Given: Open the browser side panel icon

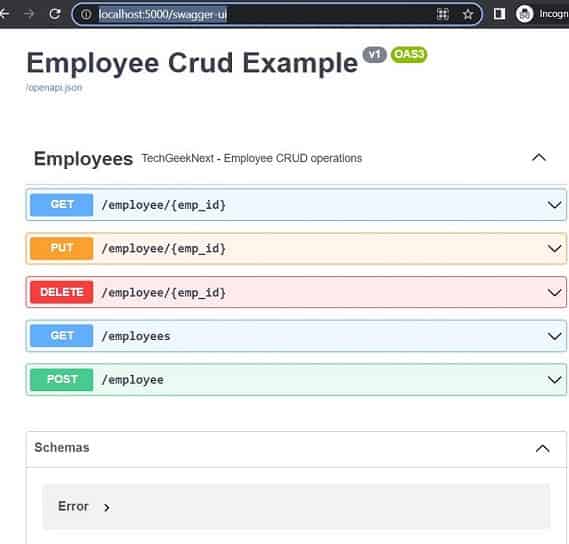Looking at the screenshot, I should click(x=499, y=14).
